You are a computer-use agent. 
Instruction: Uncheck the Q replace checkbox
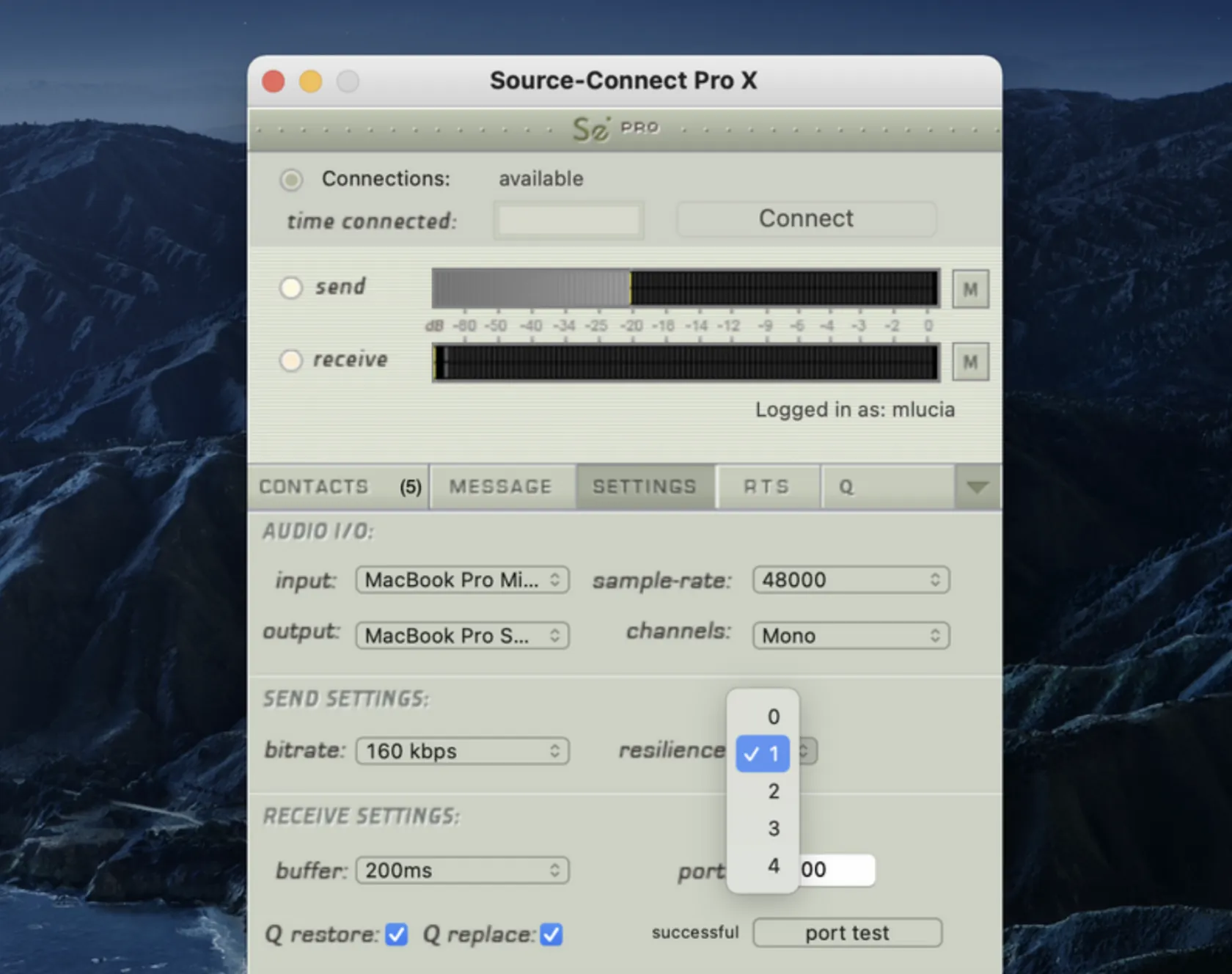tap(551, 934)
